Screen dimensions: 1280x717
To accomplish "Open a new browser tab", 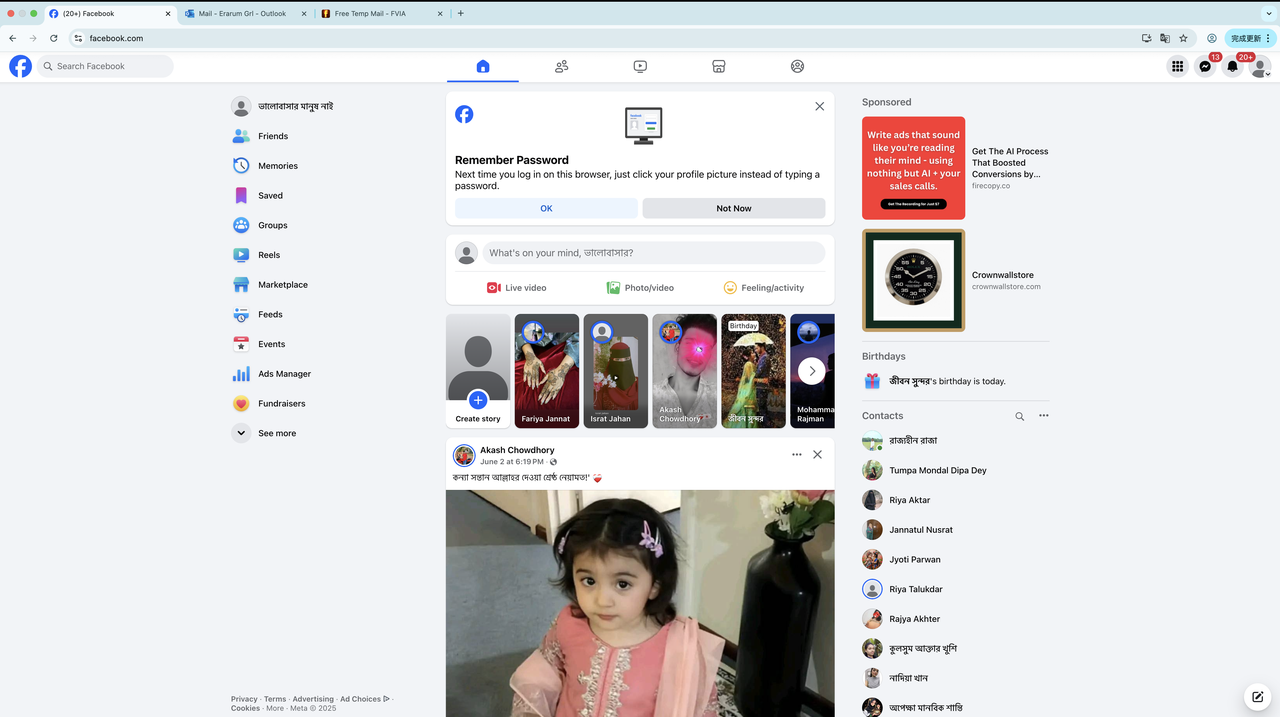I will (460, 13).
